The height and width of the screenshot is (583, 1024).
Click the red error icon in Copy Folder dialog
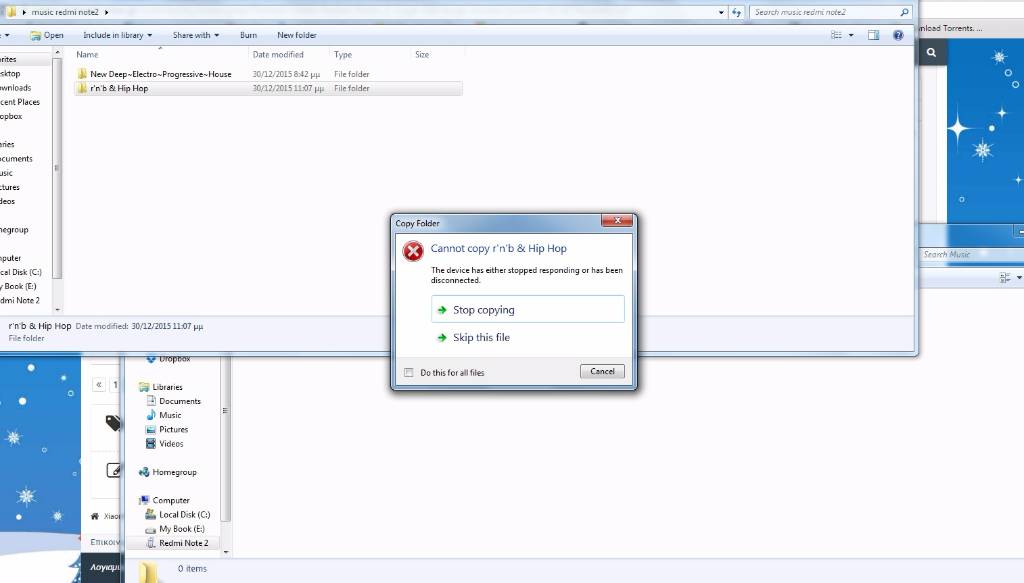(413, 251)
